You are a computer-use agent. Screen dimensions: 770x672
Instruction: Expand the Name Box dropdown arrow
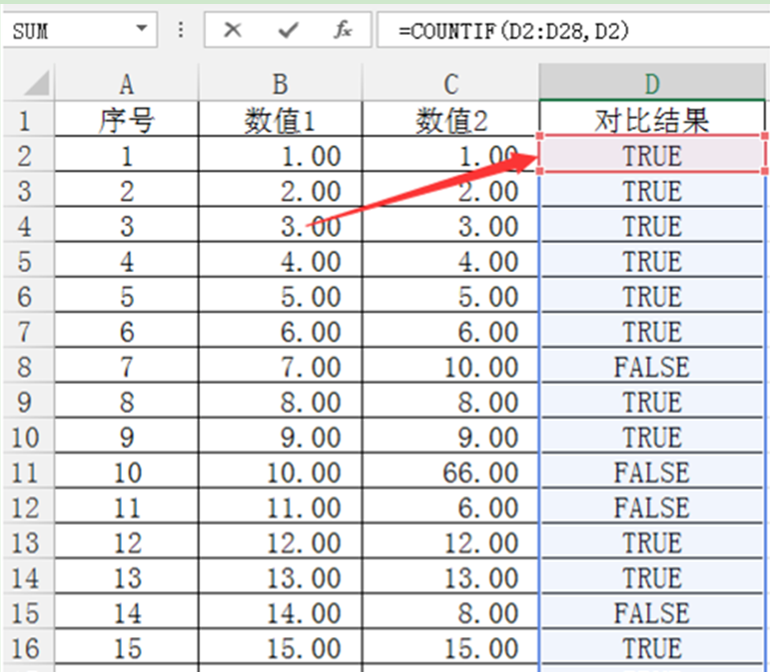139,30
